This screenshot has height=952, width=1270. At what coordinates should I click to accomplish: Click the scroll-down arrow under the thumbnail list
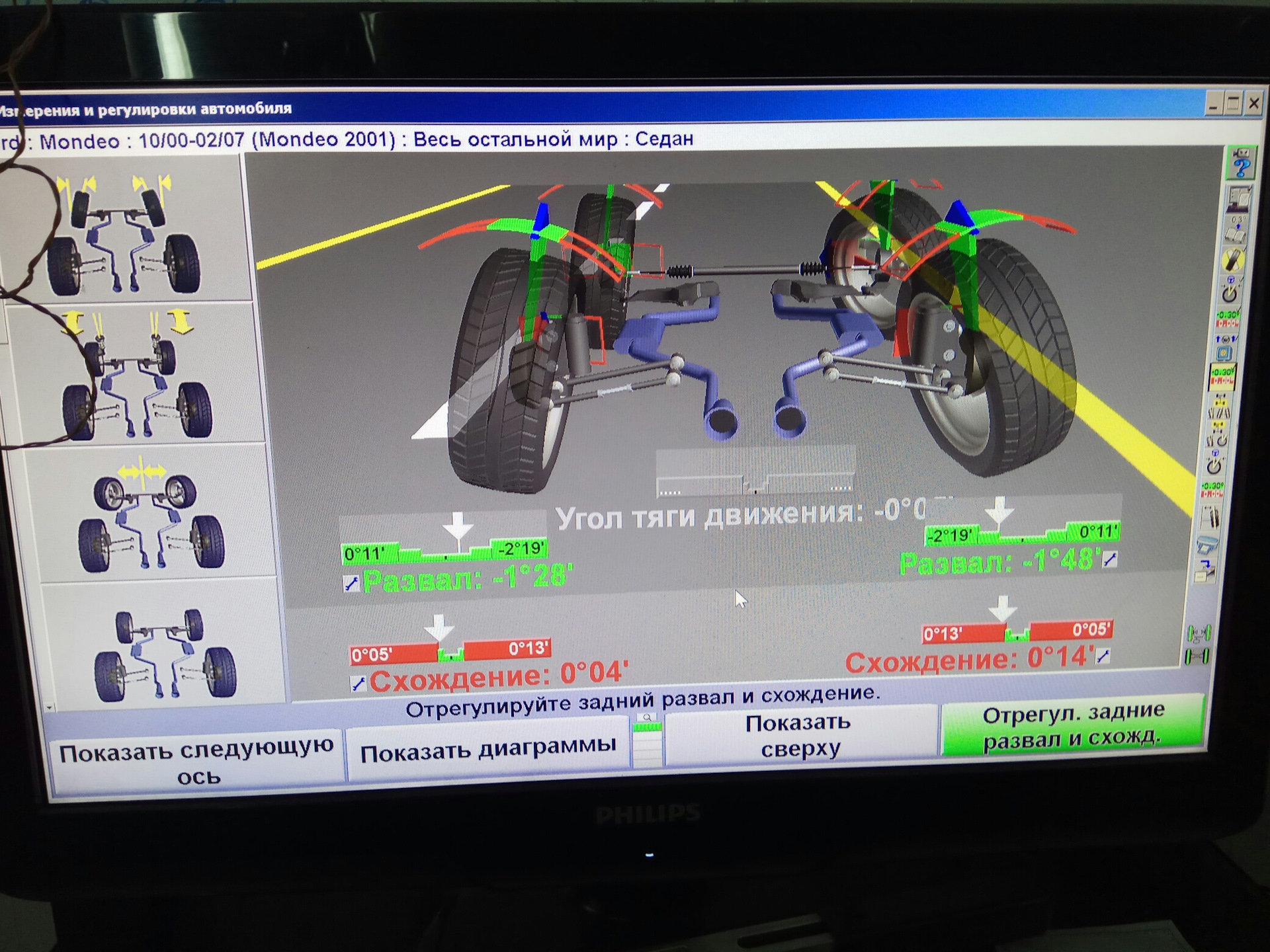coord(50,707)
